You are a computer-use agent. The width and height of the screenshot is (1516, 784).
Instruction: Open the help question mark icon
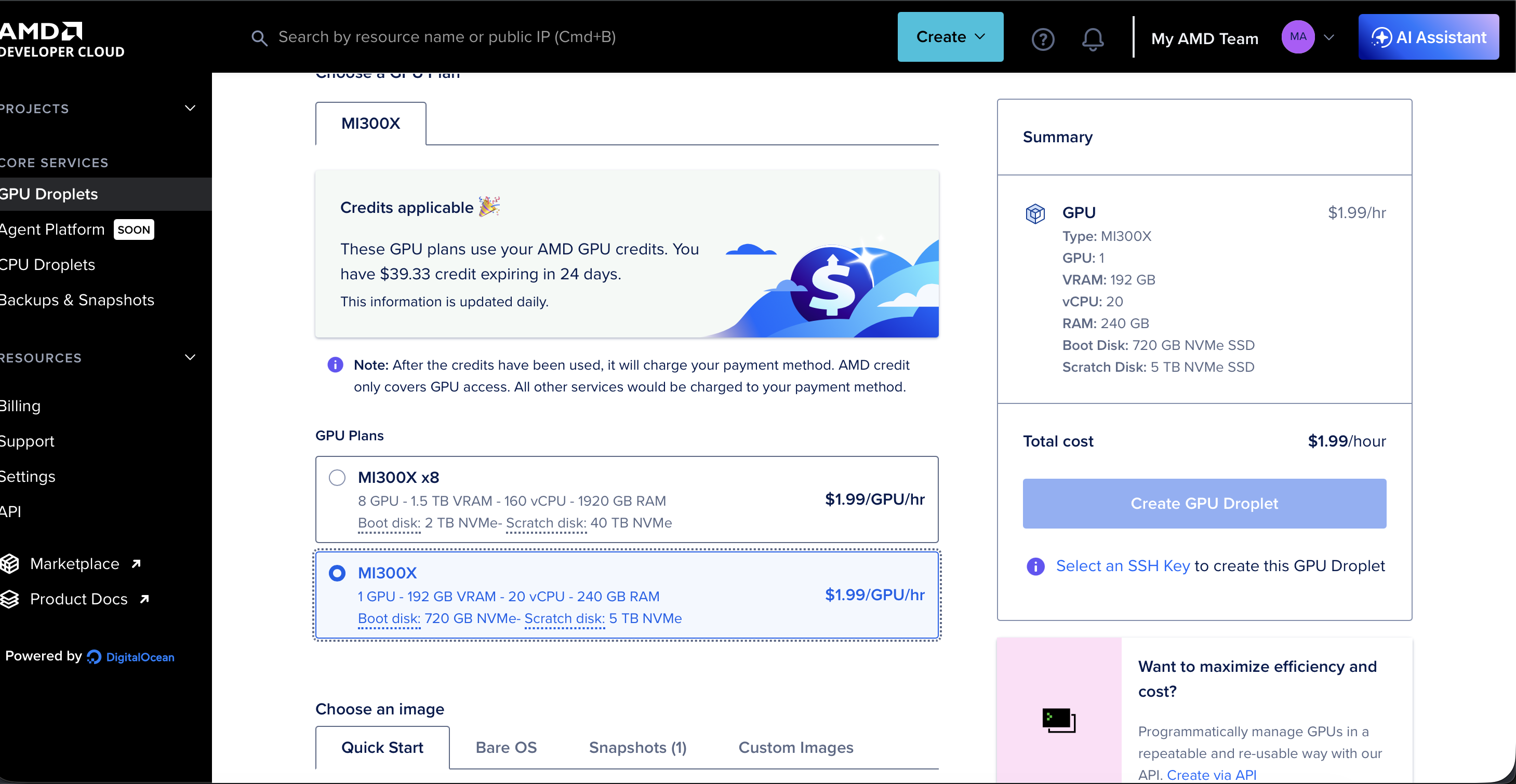[x=1043, y=39]
